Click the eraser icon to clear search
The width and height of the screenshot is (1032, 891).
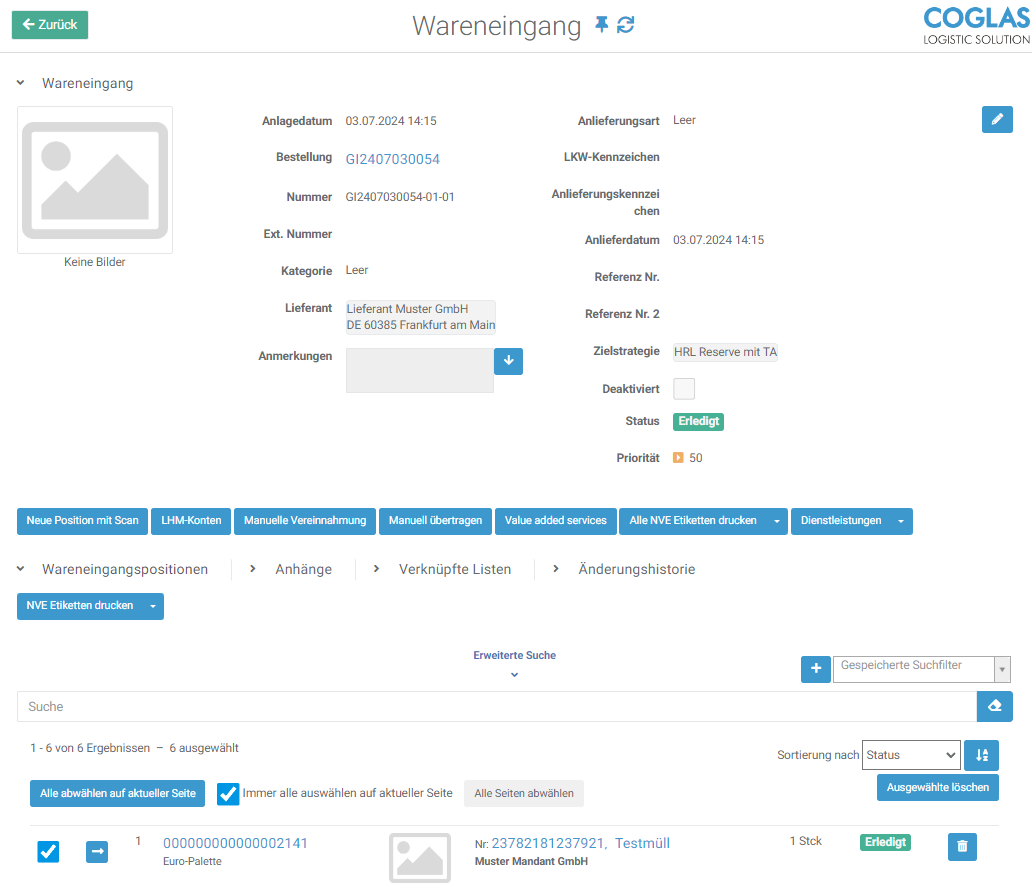click(x=994, y=706)
